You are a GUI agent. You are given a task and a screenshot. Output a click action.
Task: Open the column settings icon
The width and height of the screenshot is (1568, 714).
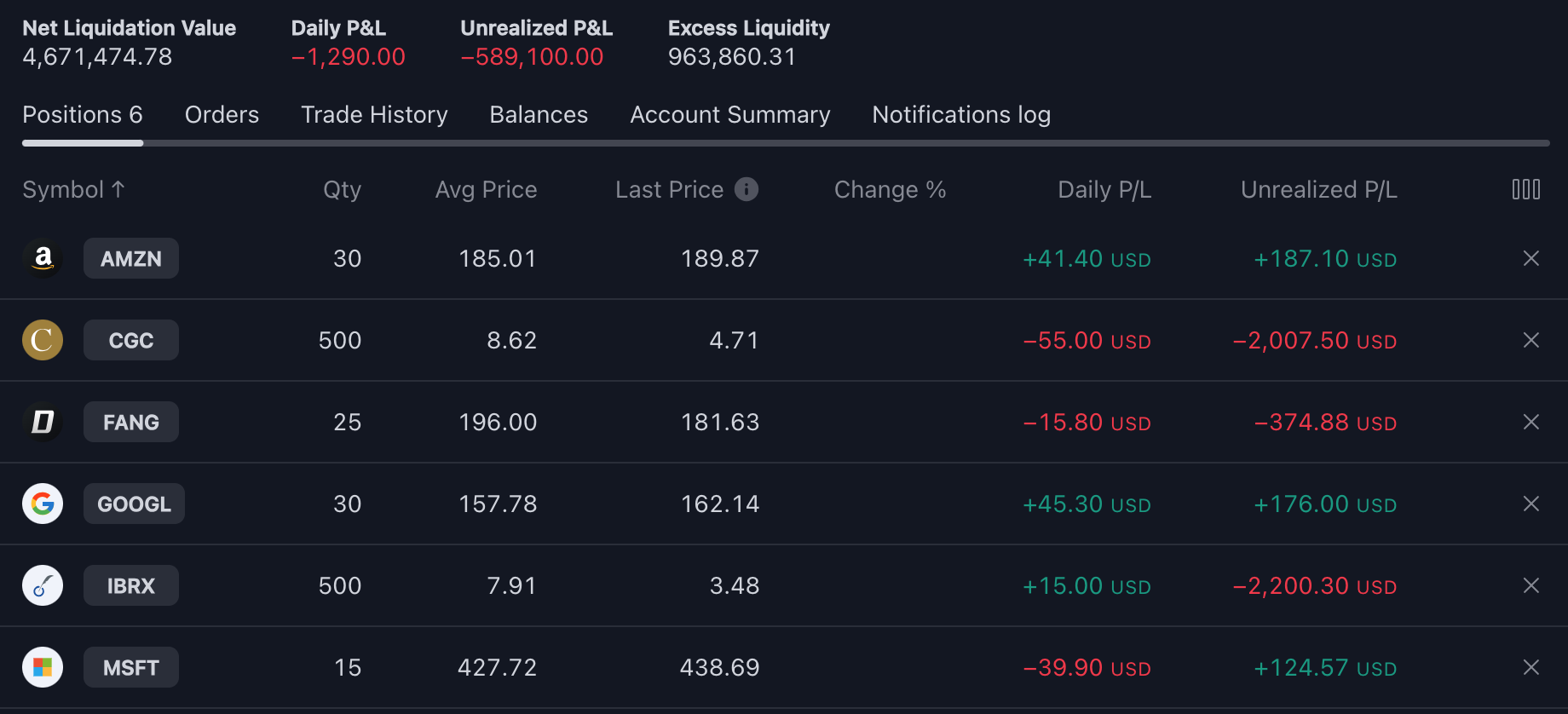coord(1525,189)
